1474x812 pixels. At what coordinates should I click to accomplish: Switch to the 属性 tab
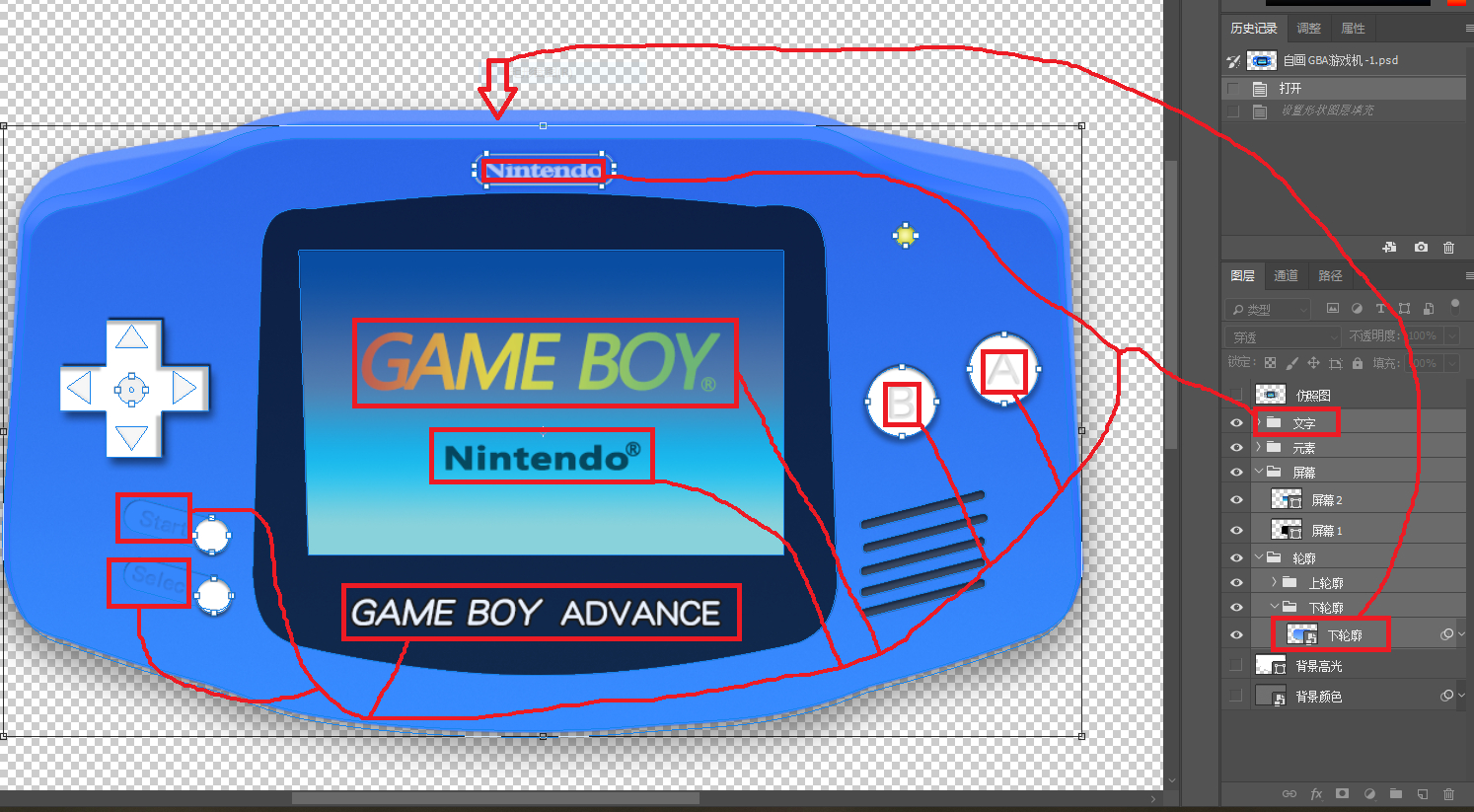tap(1353, 29)
